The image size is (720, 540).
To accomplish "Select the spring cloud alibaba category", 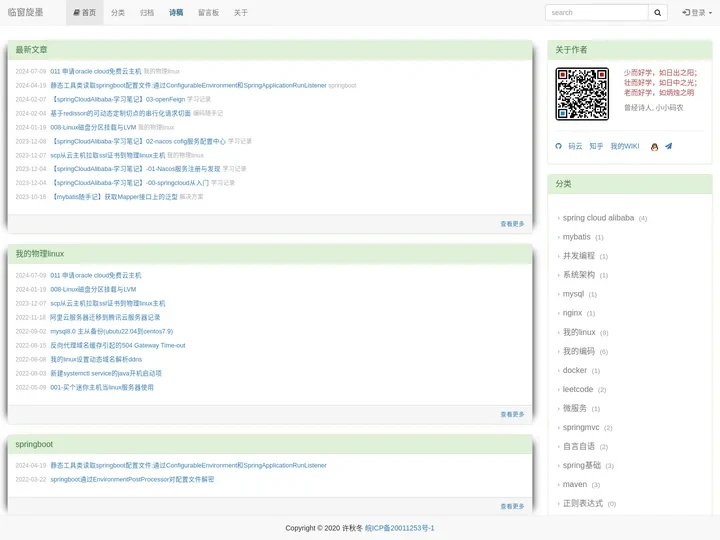I will 598,218.
